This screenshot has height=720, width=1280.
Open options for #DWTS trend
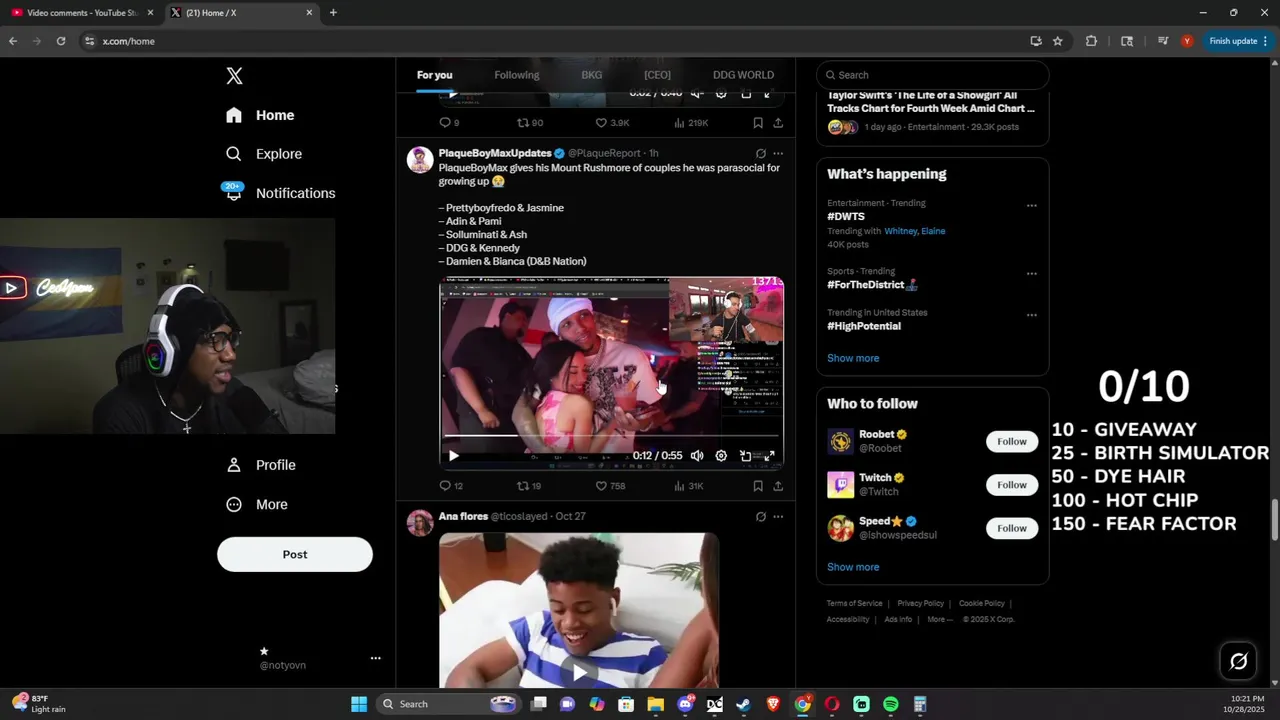pos(1031,206)
